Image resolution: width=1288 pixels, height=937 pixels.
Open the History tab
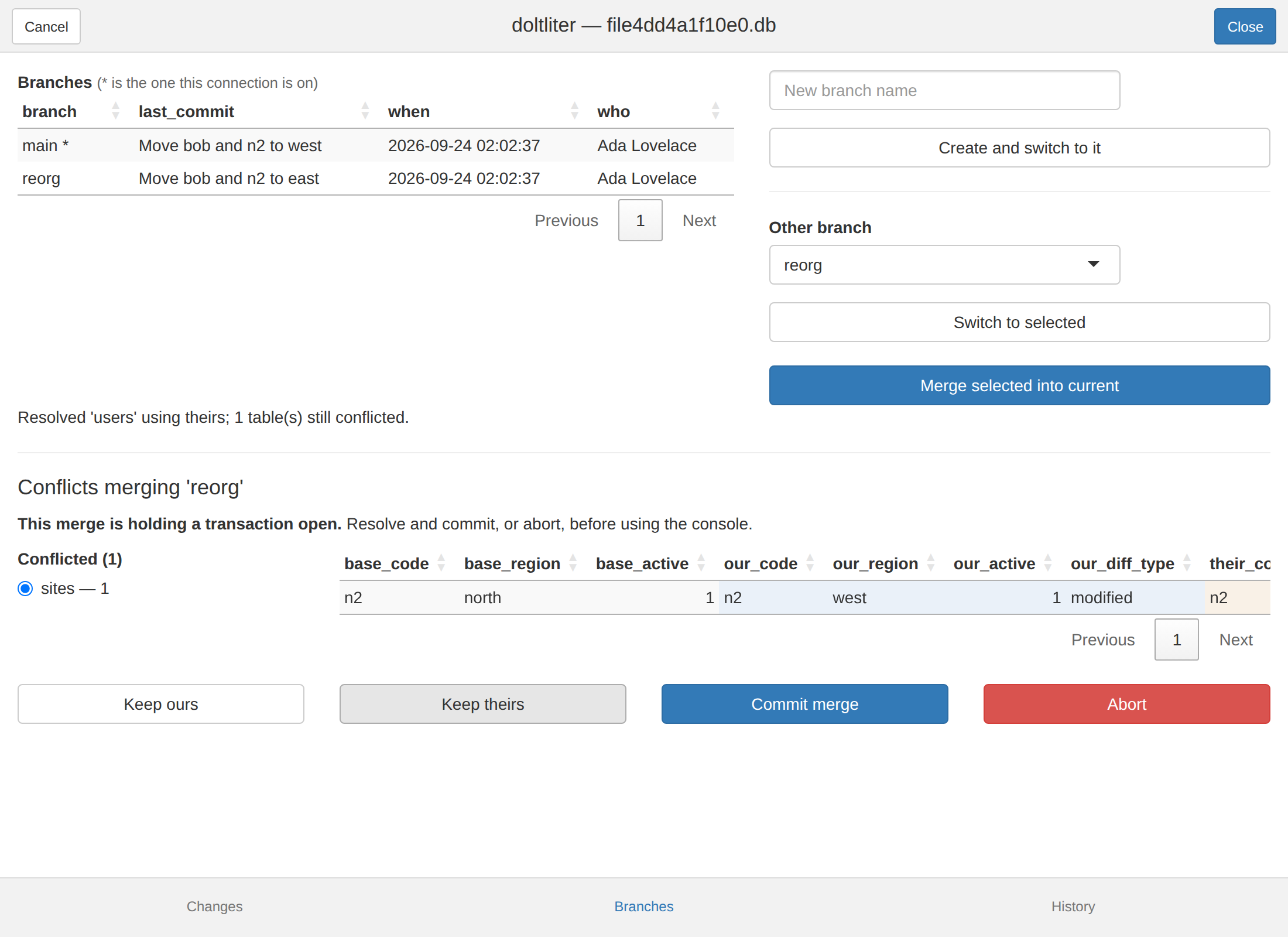pyautogui.click(x=1073, y=907)
